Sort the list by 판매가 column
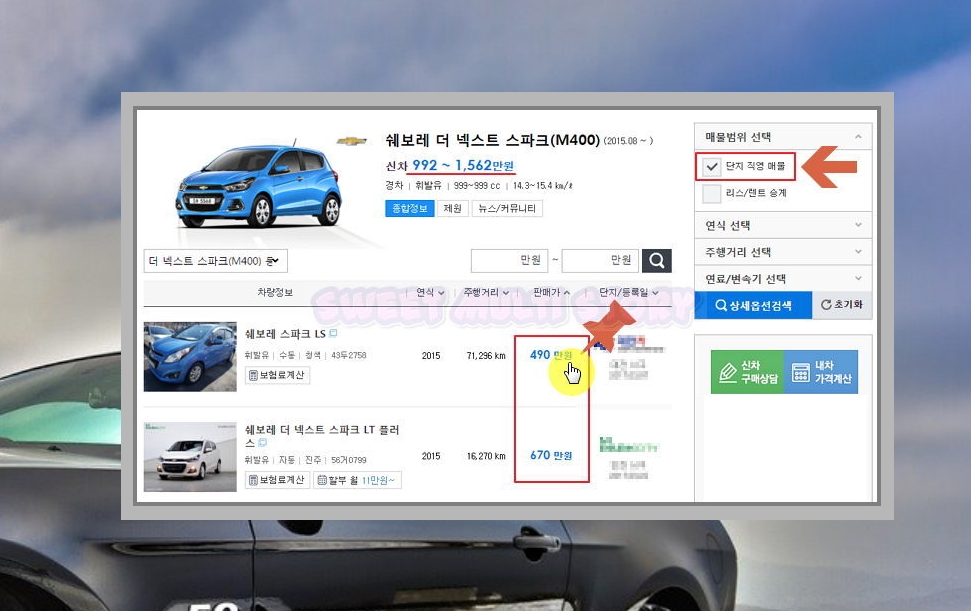971x611 pixels. (x=551, y=292)
